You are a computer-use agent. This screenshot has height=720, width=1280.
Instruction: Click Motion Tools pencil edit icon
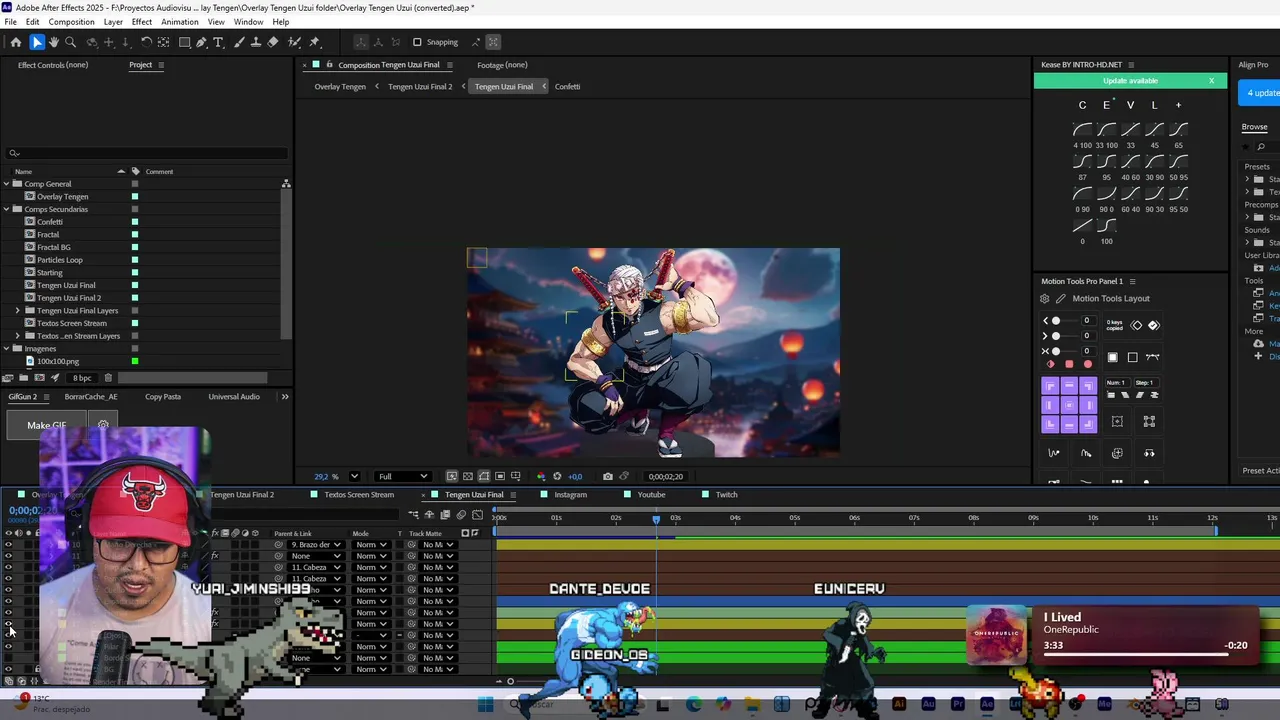click(x=1061, y=298)
